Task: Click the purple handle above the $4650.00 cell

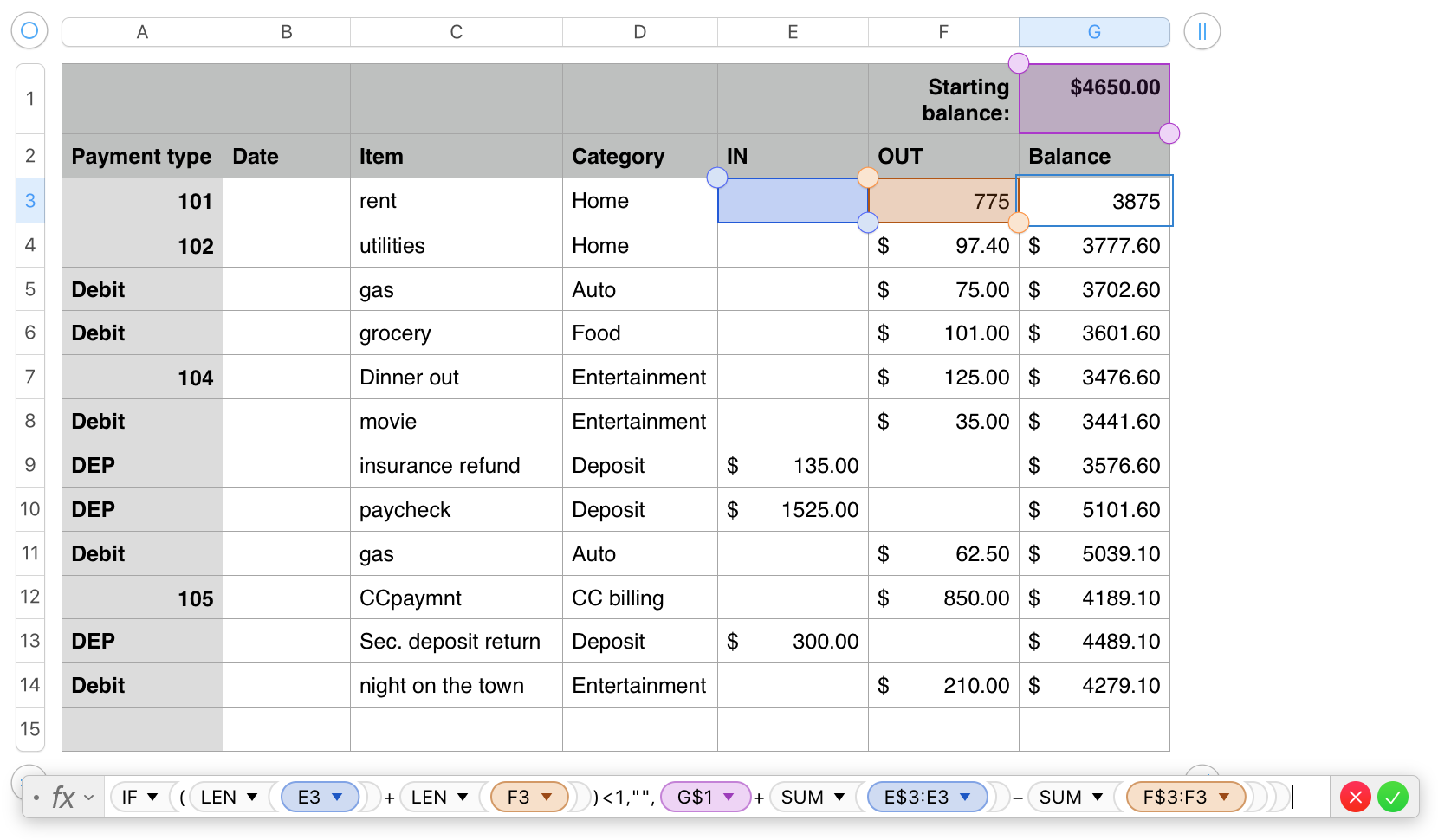Action: [1019, 63]
